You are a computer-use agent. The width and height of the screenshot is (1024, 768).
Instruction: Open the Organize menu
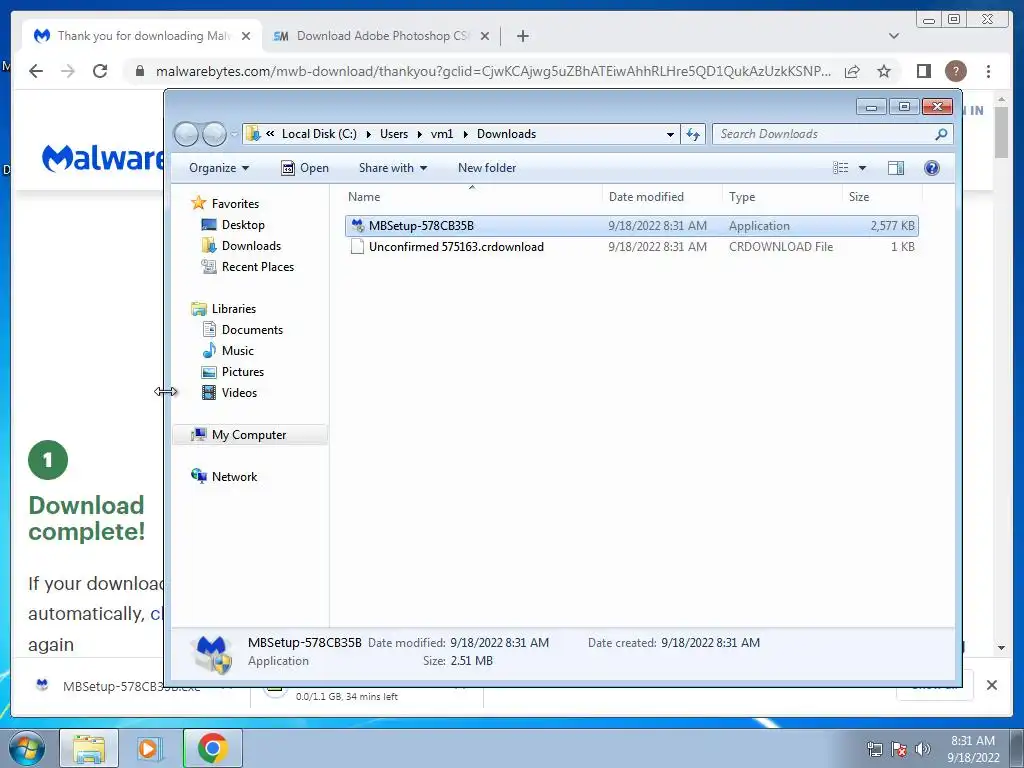point(219,168)
